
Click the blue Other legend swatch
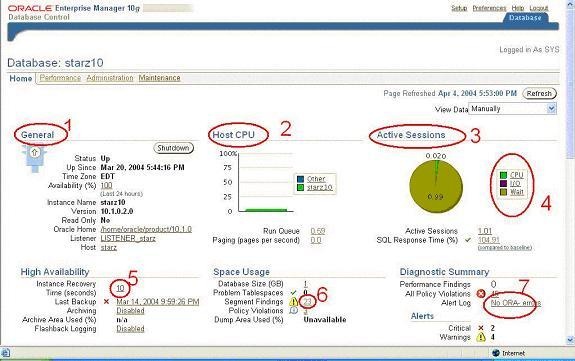pyautogui.click(x=300, y=179)
